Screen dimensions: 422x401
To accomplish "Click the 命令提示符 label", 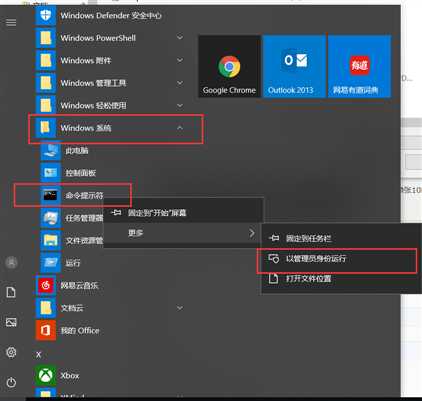I will point(84,195).
